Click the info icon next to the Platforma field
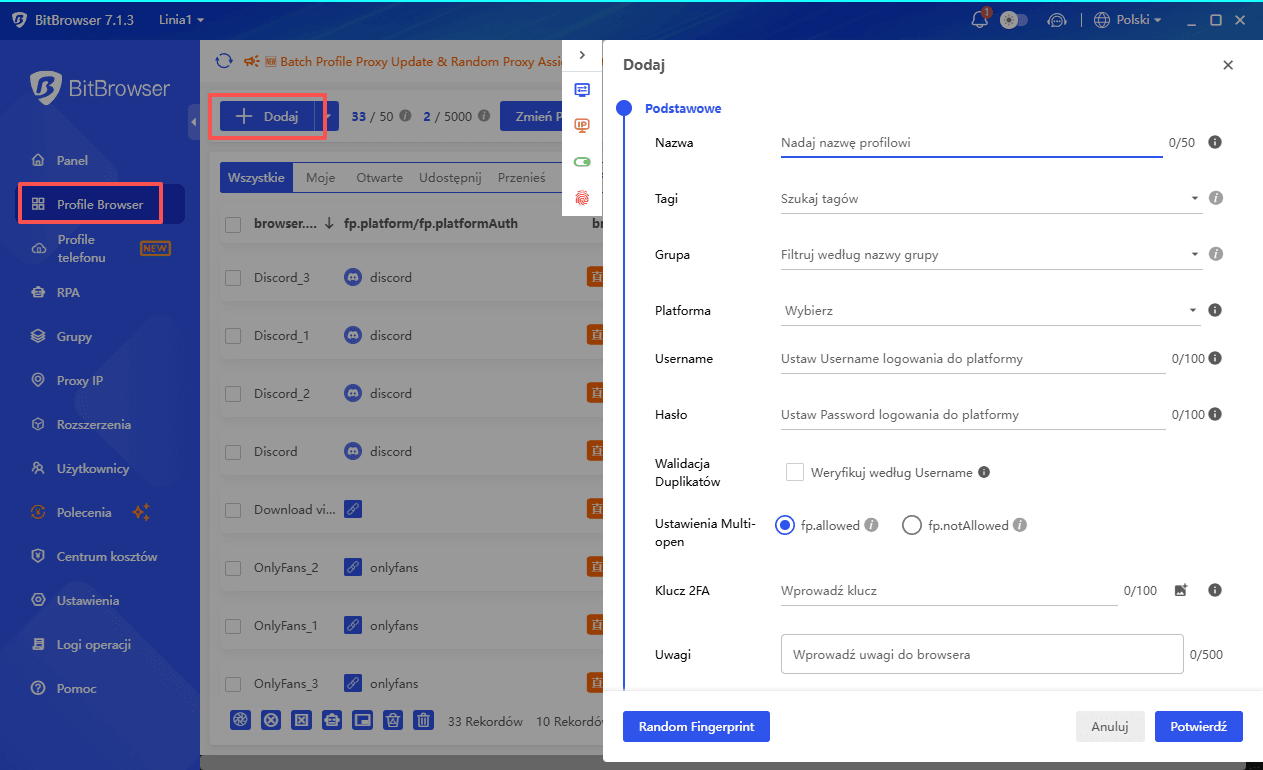This screenshot has width=1263, height=770. (1215, 310)
